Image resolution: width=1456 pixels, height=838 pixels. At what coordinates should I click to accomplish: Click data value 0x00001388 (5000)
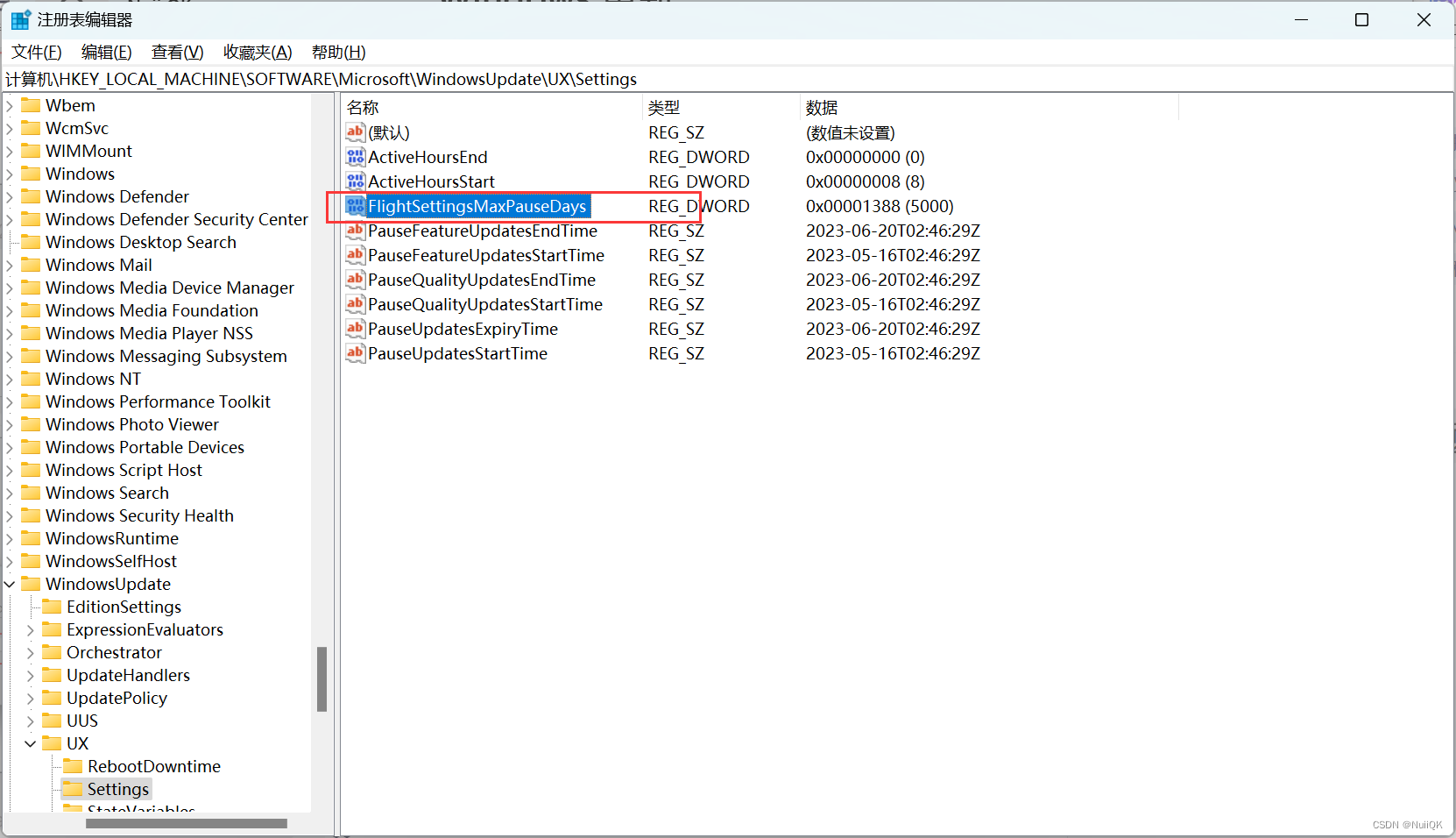[x=880, y=206]
